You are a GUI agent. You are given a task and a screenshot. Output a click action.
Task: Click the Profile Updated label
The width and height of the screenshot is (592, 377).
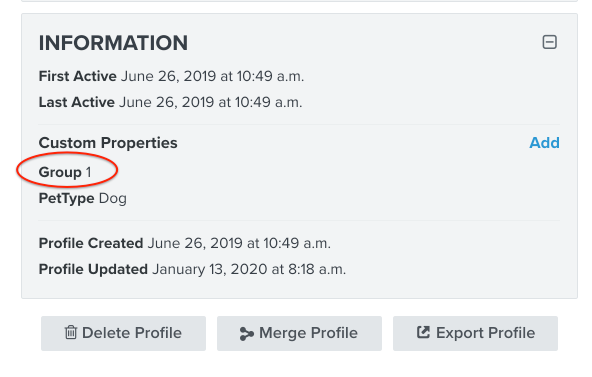tap(93, 269)
